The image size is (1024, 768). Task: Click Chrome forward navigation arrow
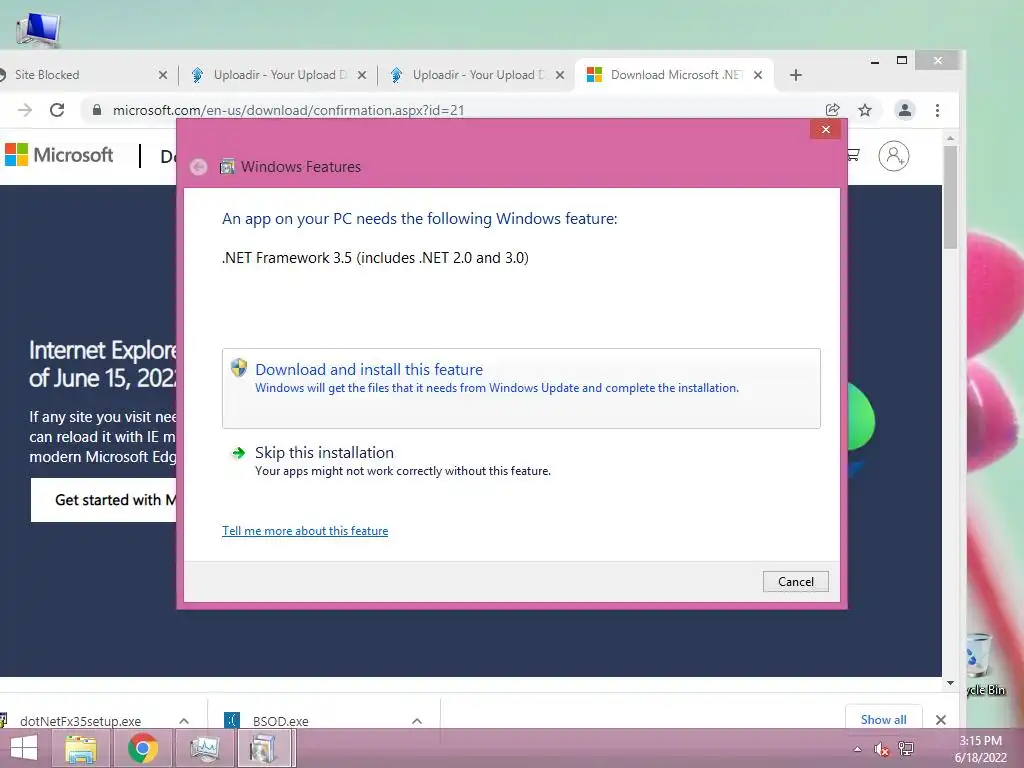tap(25, 110)
